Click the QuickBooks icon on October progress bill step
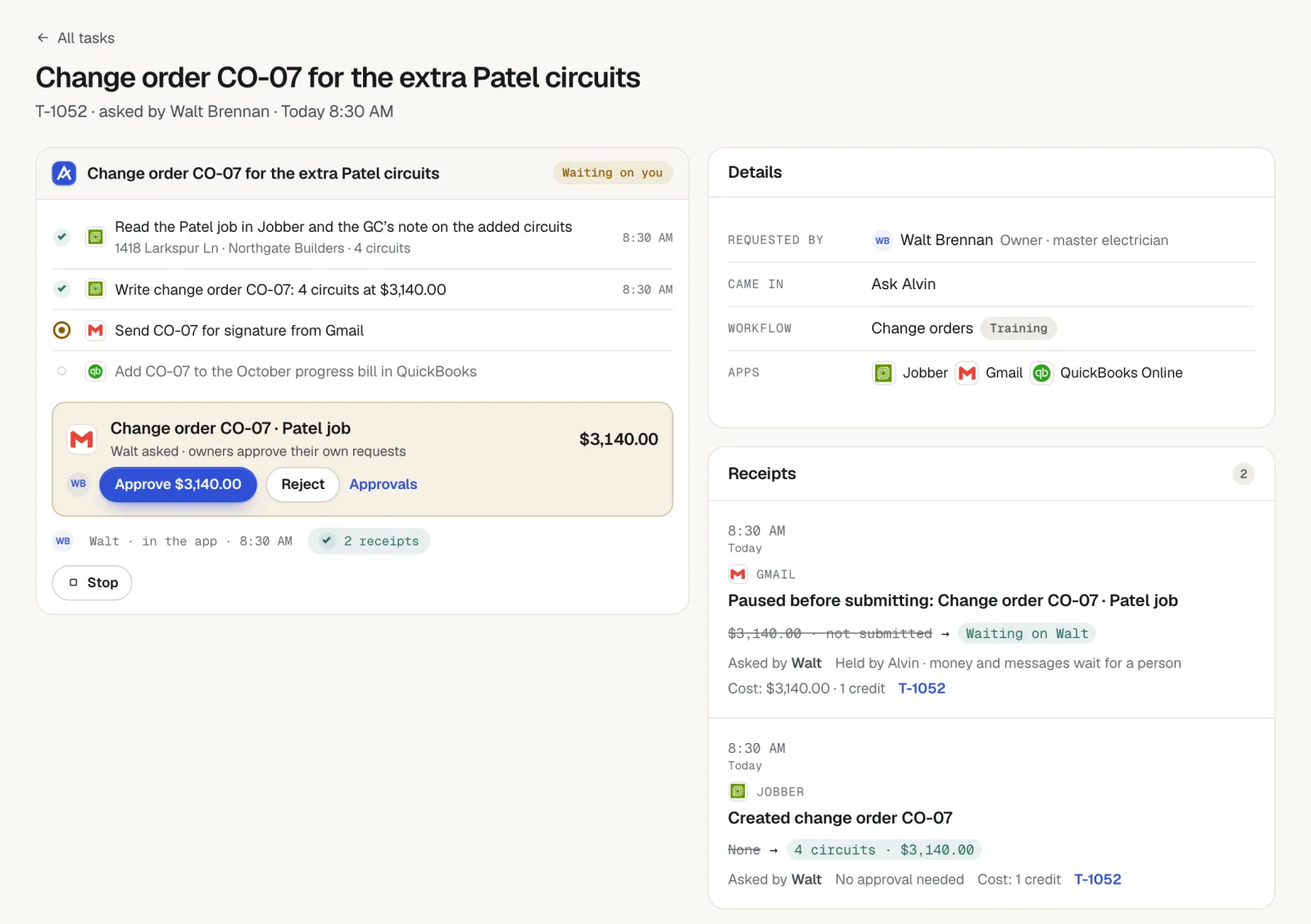The height and width of the screenshot is (924, 1311). coord(96,371)
